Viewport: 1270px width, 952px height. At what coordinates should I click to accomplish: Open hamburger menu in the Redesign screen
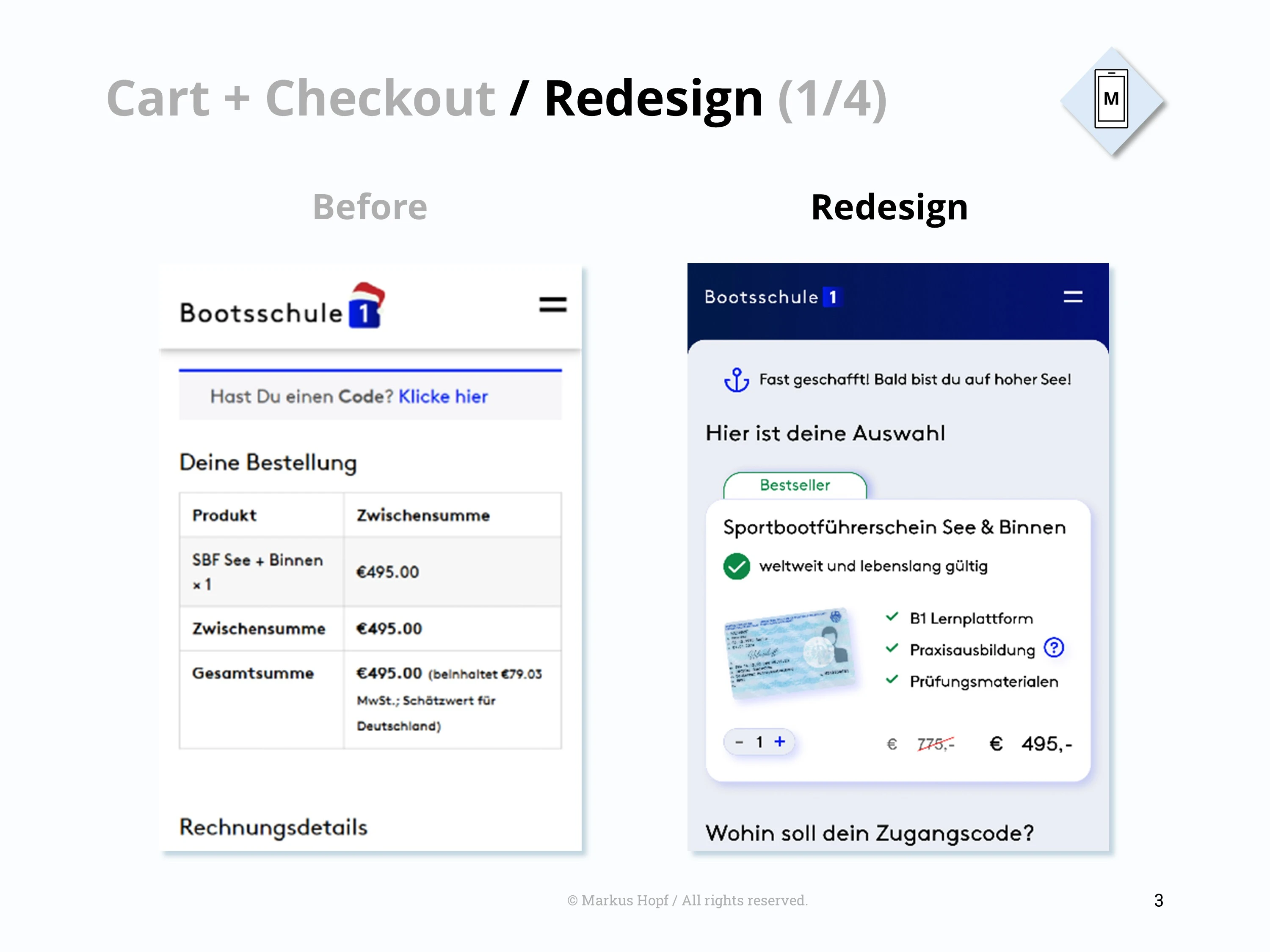point(1072,297)
